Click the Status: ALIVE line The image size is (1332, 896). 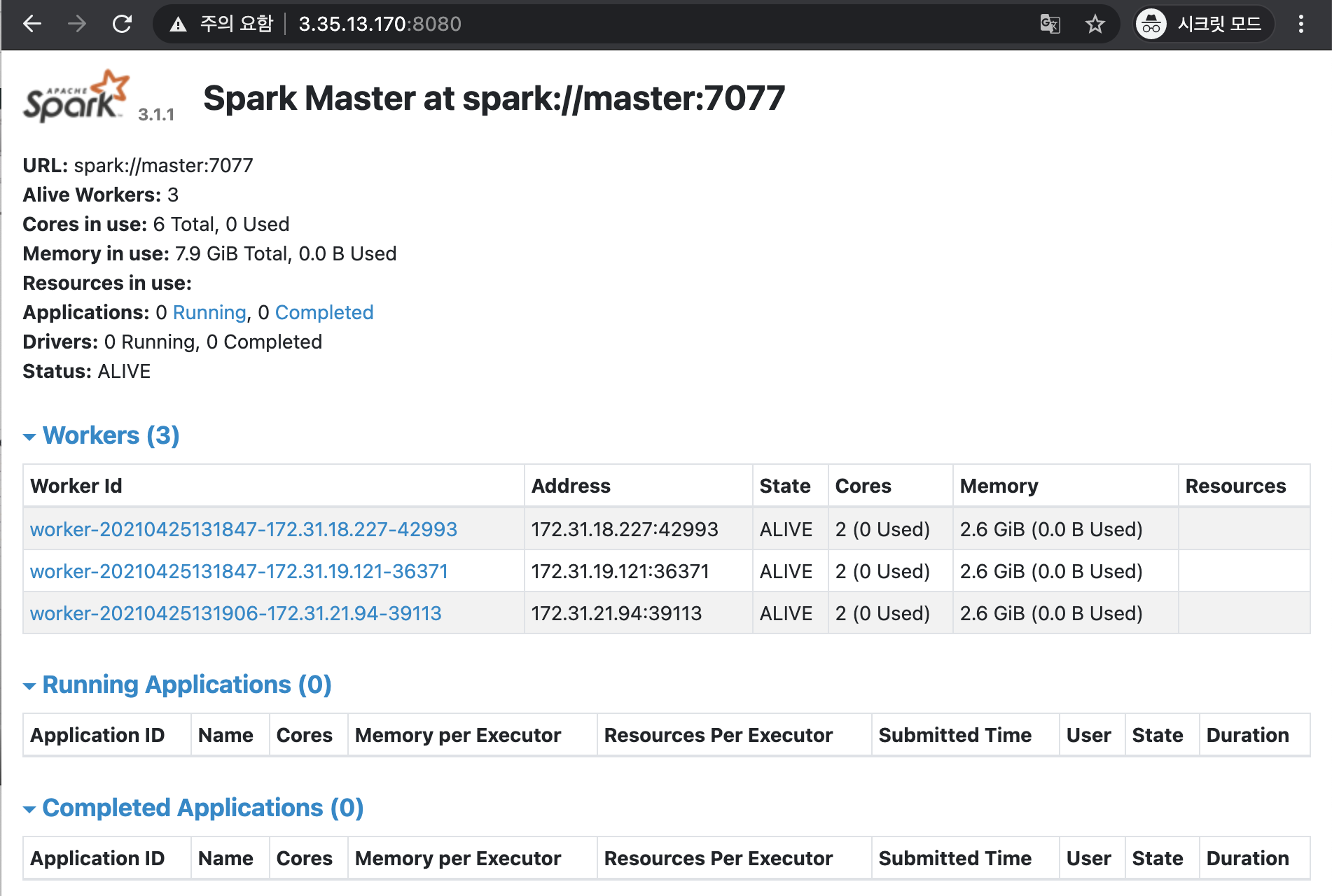87,371
